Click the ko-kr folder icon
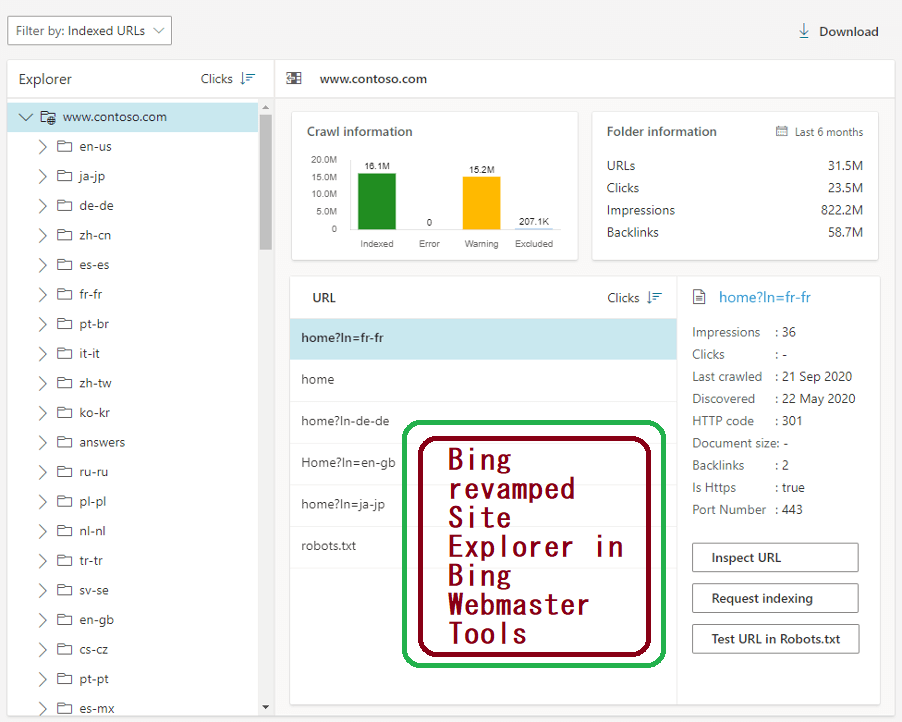 point(64,412)
